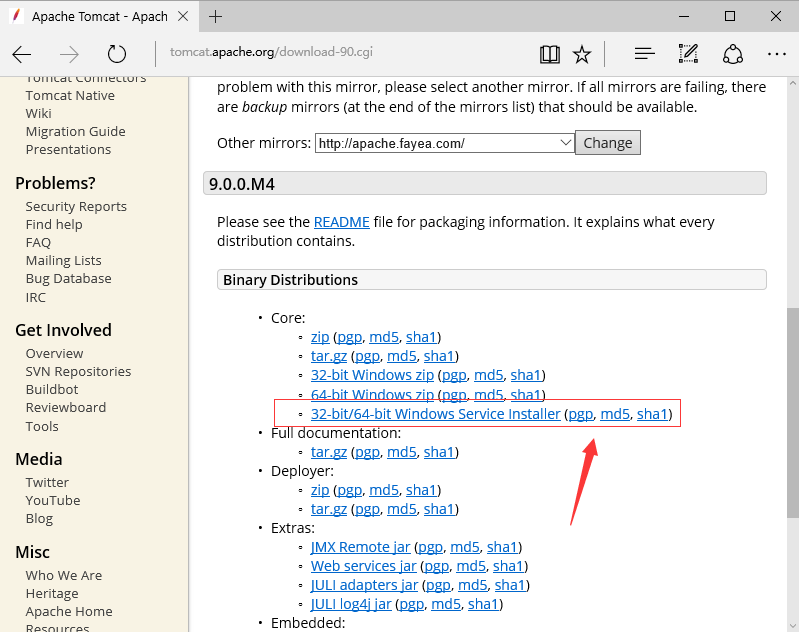Open the Share icon in toolbar
799x632 pixels.
click(732, 54)
